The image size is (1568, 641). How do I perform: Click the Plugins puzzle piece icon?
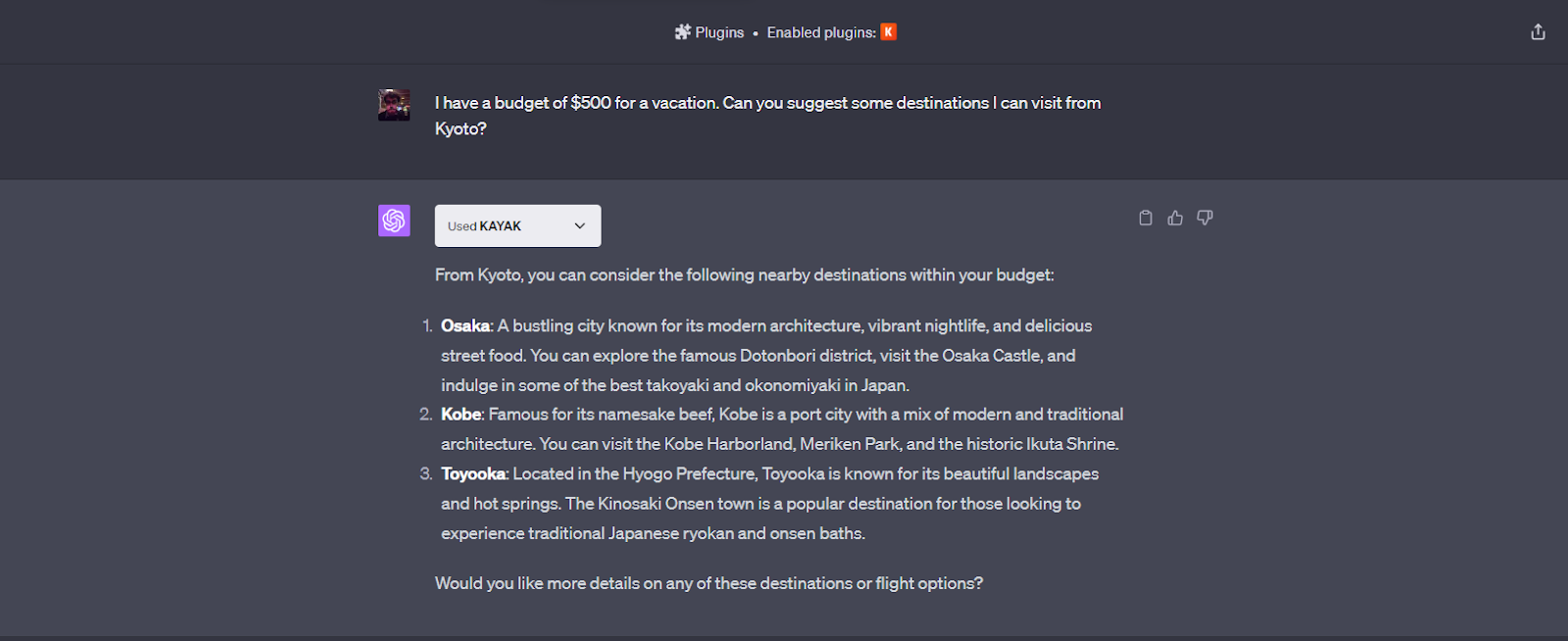pyautogui.click(x=683, y=32)
